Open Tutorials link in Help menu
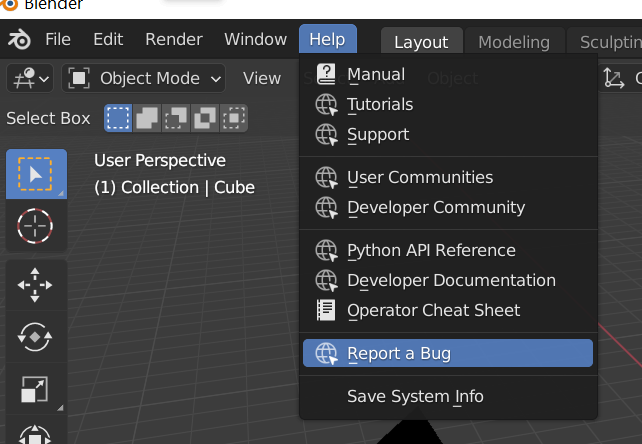Viewport: 642px width, 444px height. (448, 104)
